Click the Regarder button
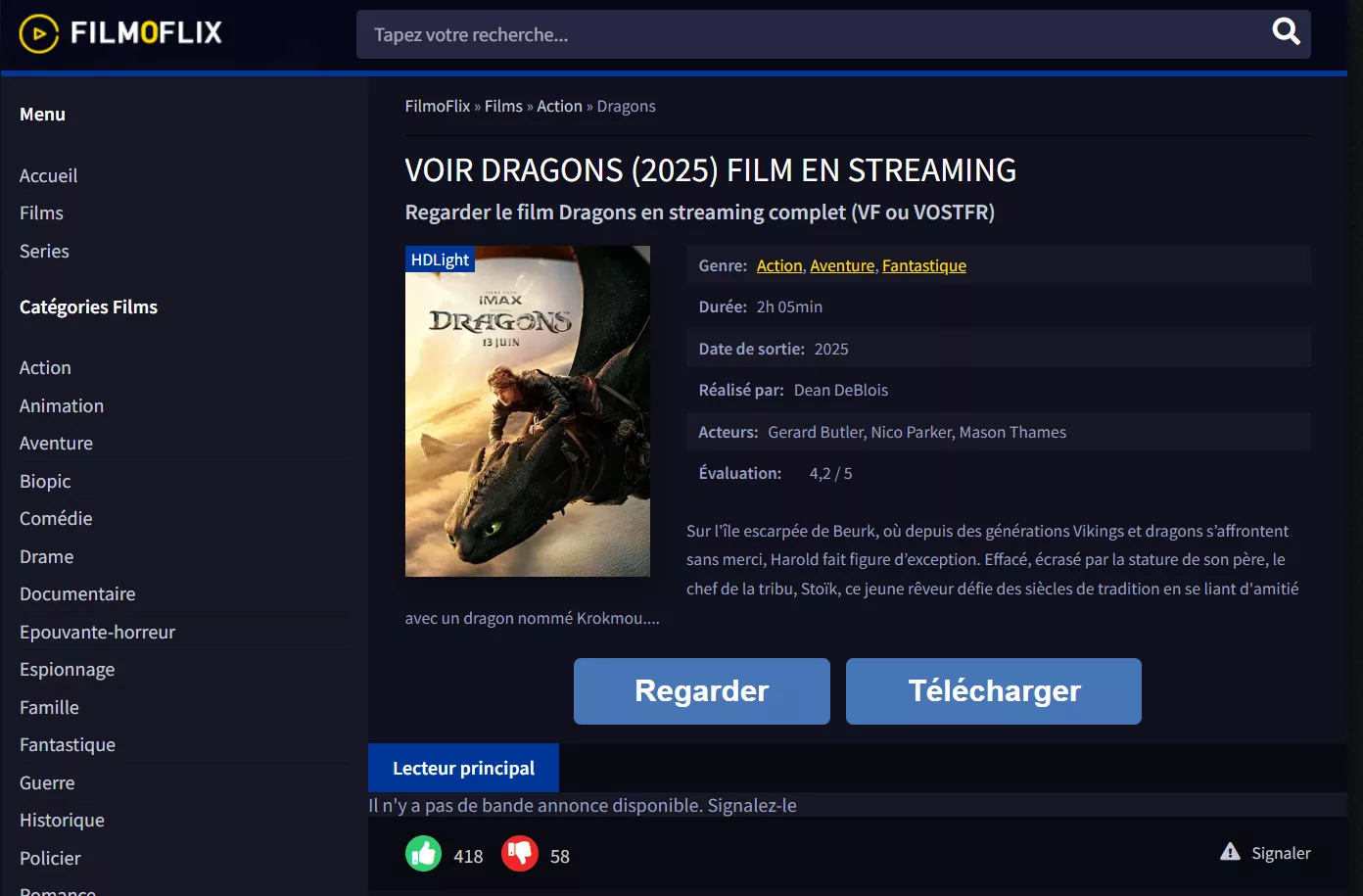This screenshot has height=896, width=1363. [x=701, y=690]
